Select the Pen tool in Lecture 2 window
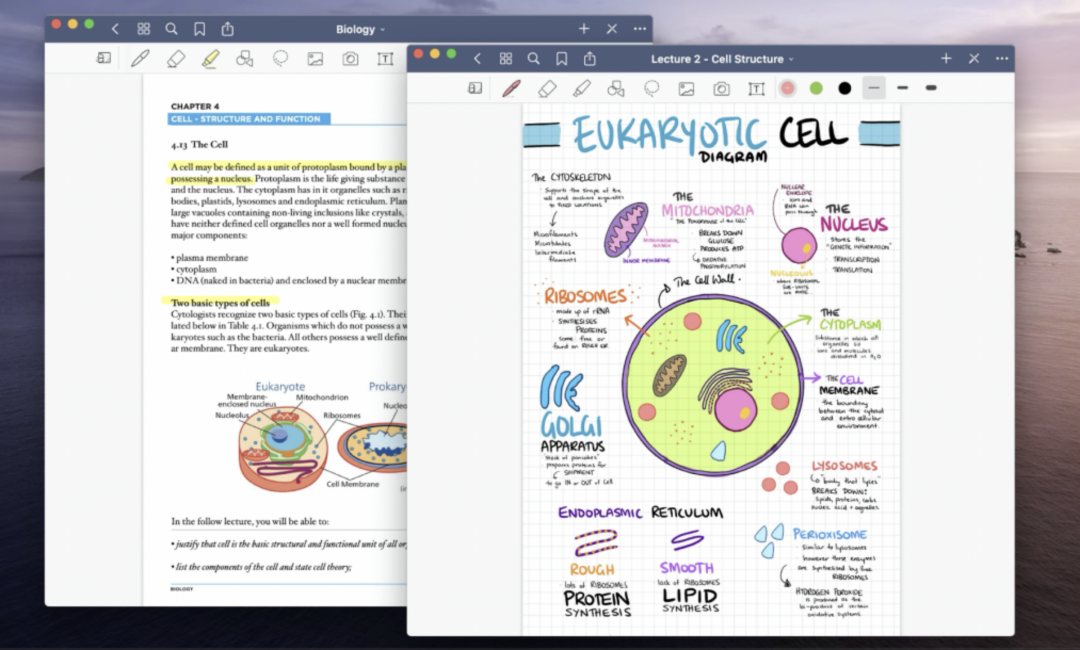 pos(511,88)
